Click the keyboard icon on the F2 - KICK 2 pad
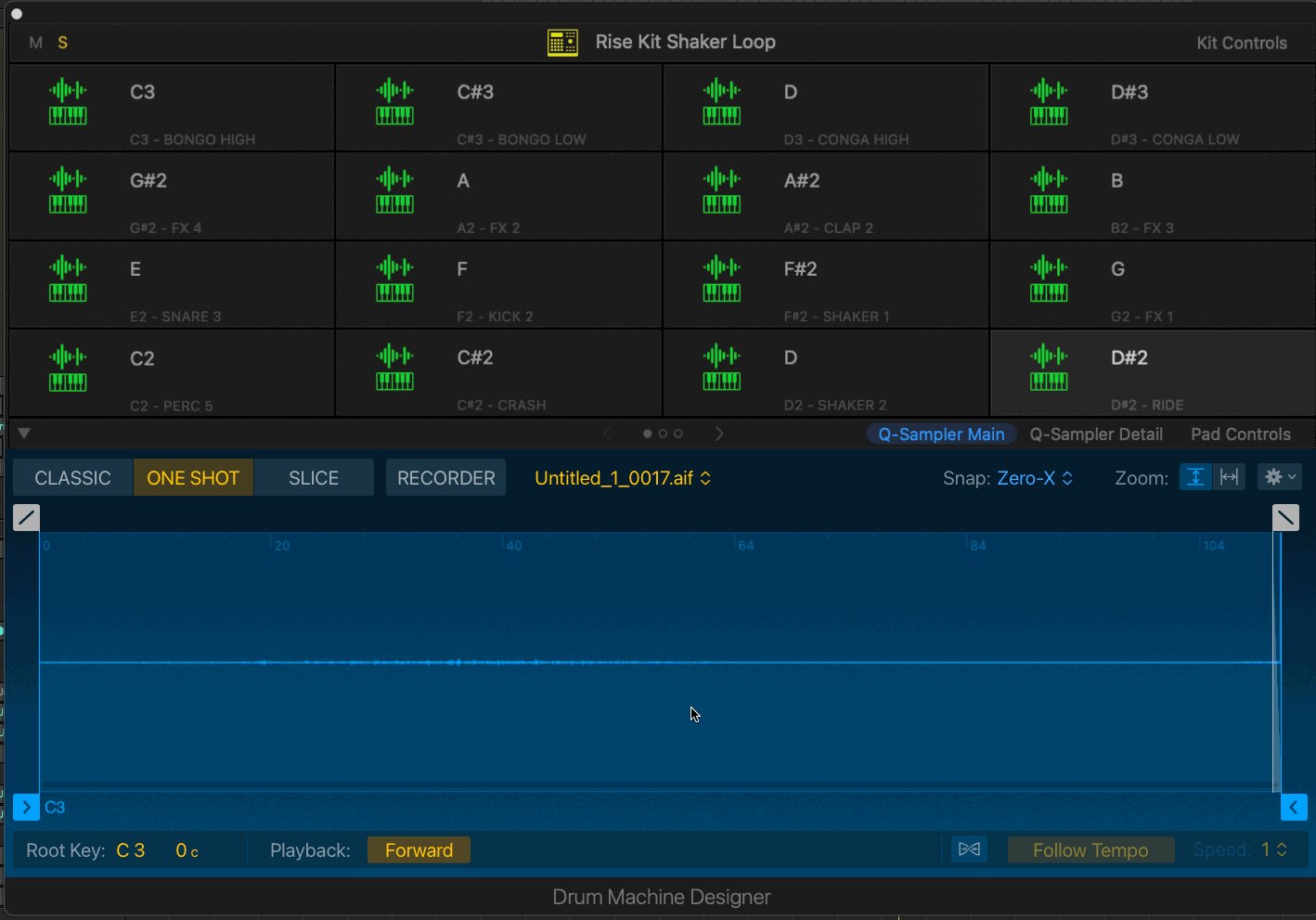 click(x=394, y=293)
